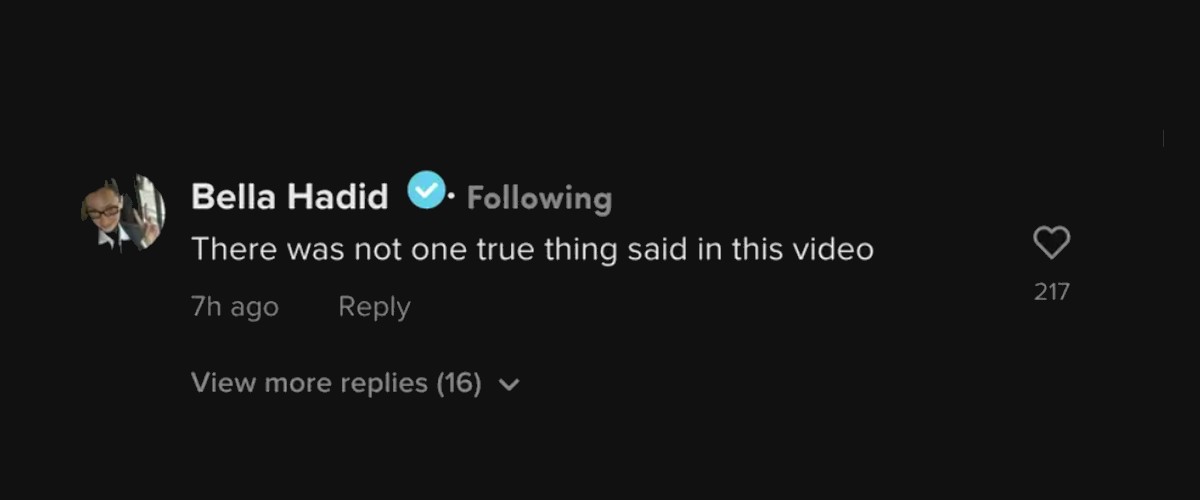Like the comment with the heart icon

click(x=1051, y=242)
